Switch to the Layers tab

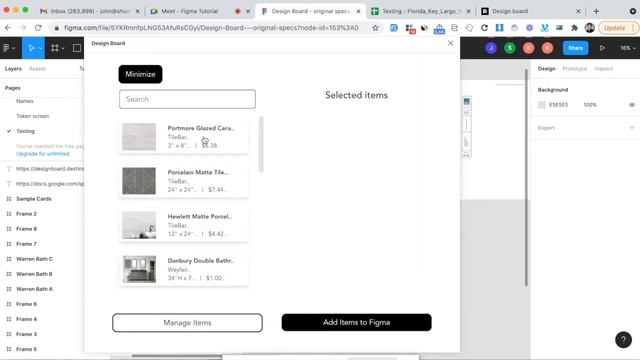point(13,69)
